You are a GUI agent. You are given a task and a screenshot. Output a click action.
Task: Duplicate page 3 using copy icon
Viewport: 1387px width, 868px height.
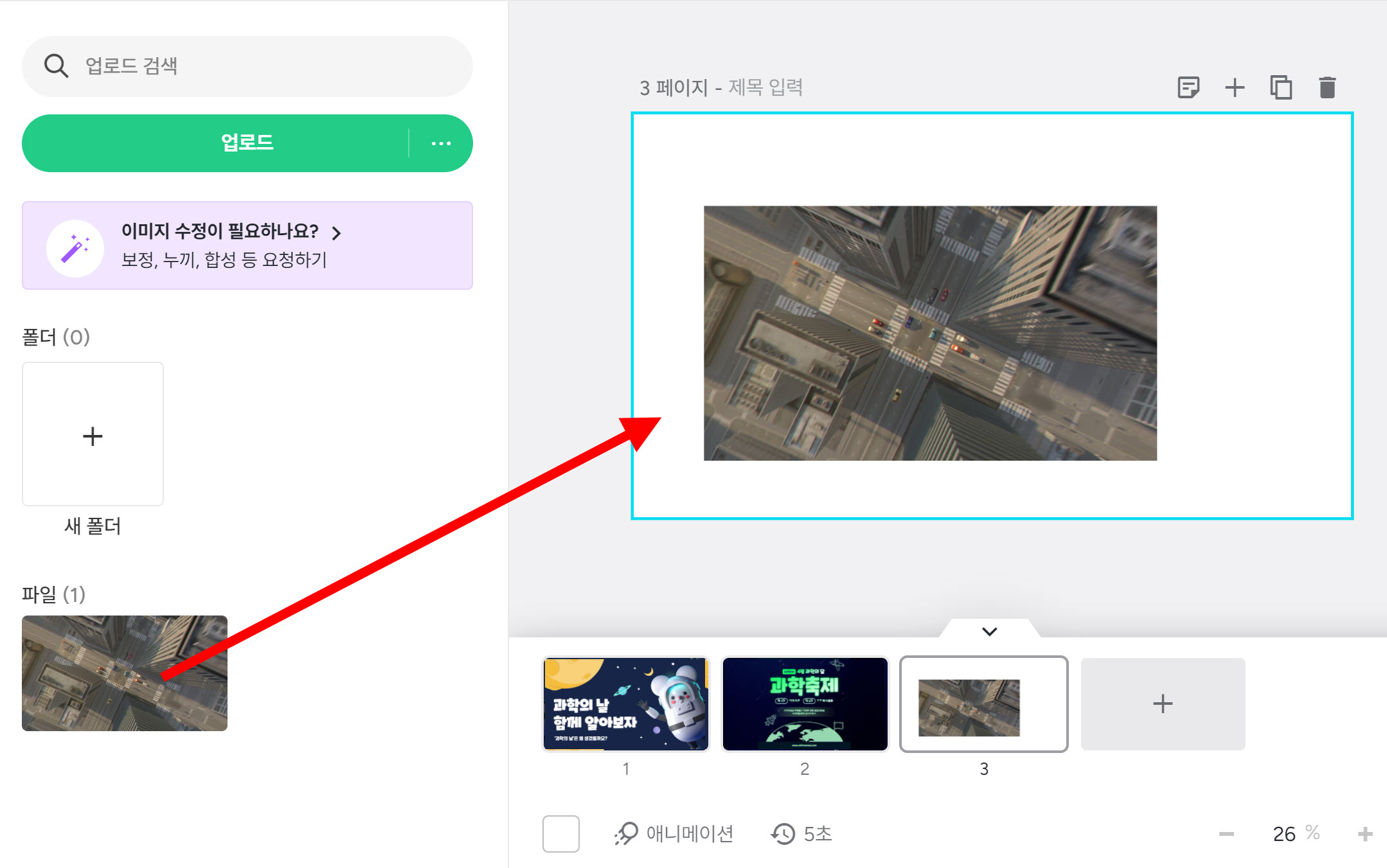1280,87
